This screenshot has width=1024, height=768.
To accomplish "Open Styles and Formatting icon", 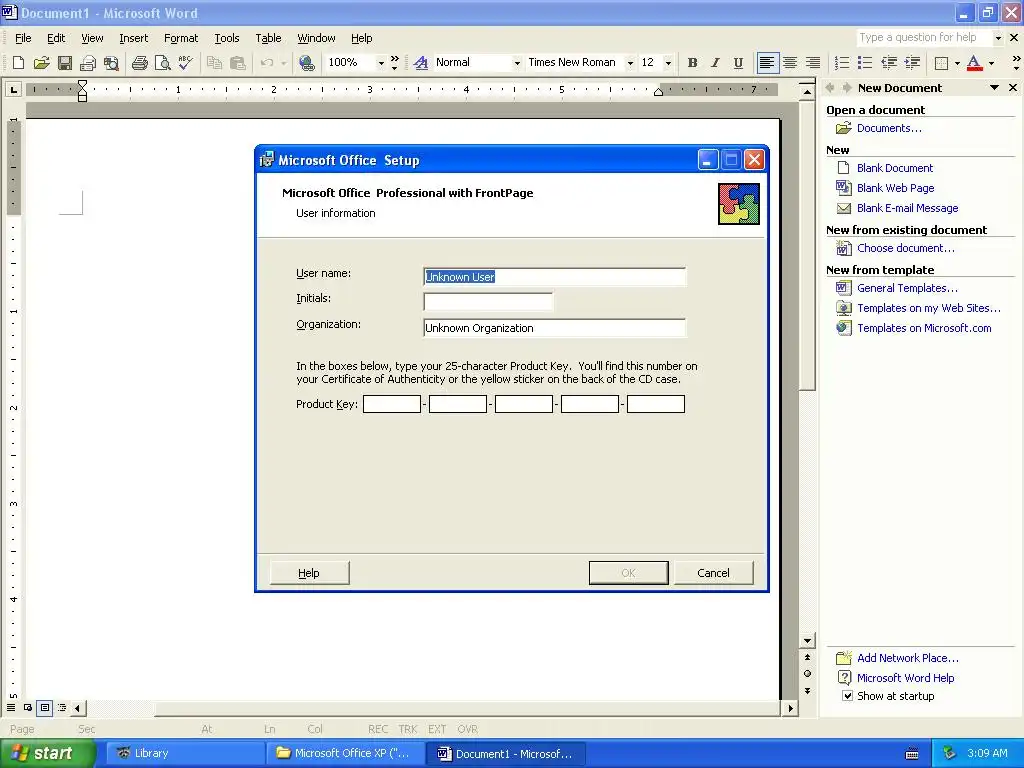I will (x=421, y=63).
